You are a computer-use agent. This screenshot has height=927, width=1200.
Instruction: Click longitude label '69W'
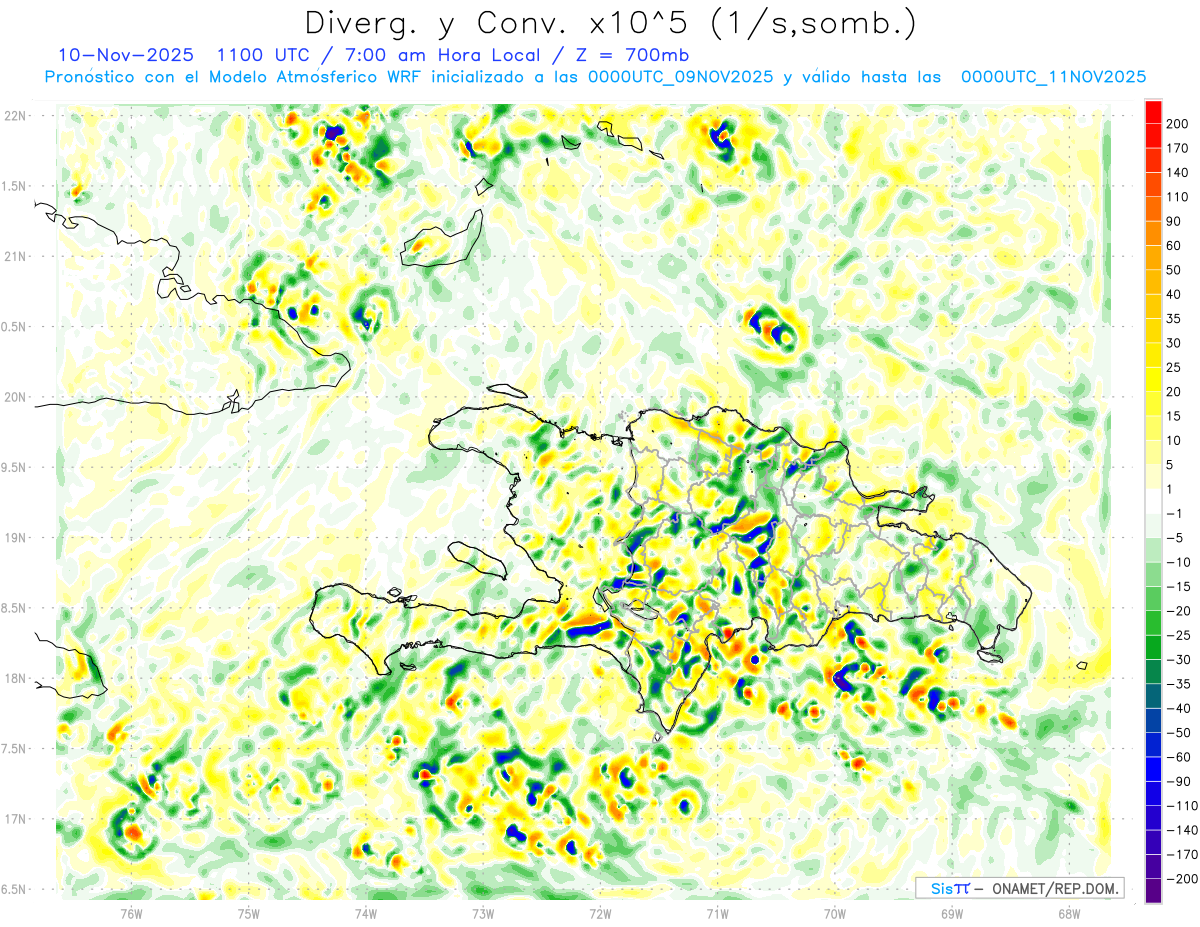point(951,914)
